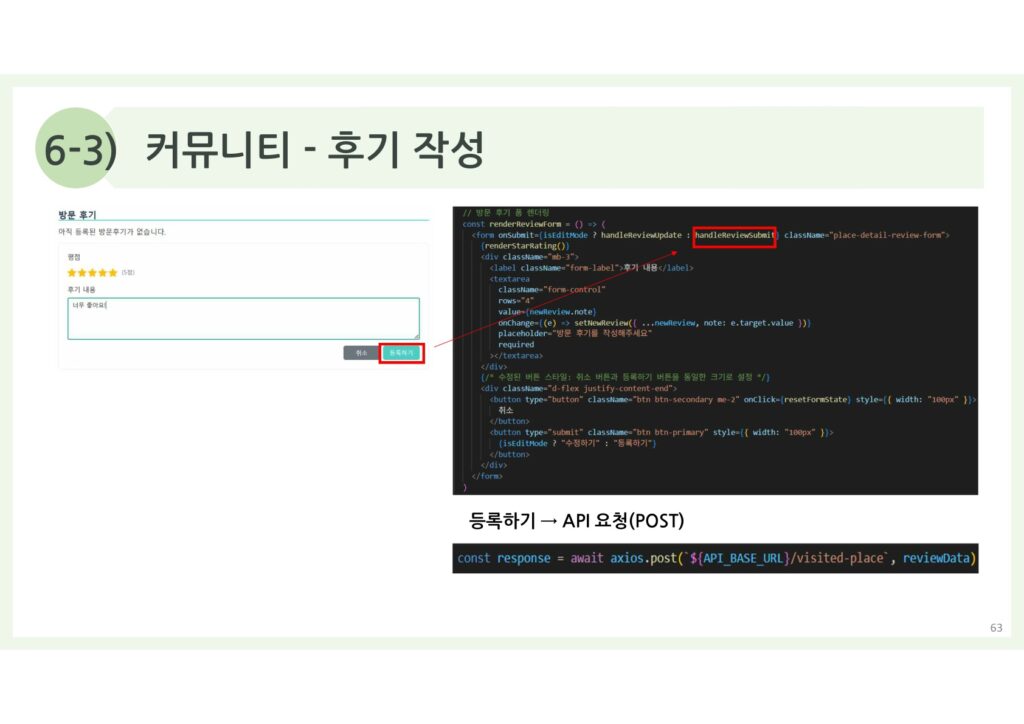The image size is (1024, 724).
Task: Click the 방문 후기 section heading
Action: point(77,215)
